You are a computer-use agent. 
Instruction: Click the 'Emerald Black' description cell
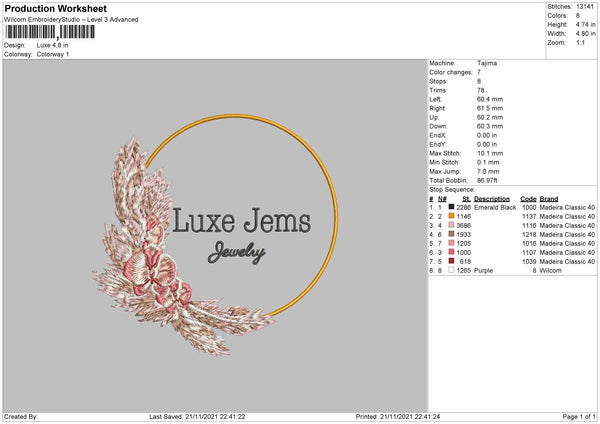pos(495,207)
